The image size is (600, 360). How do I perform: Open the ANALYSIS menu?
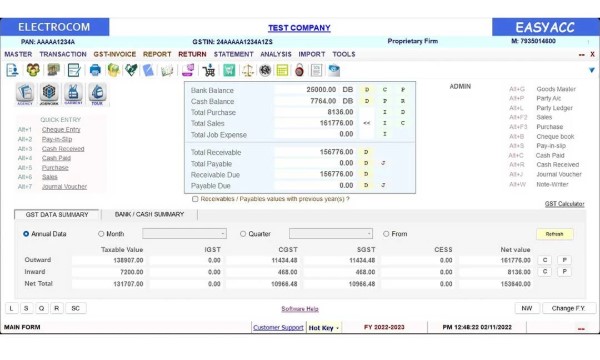click(276, 54)
